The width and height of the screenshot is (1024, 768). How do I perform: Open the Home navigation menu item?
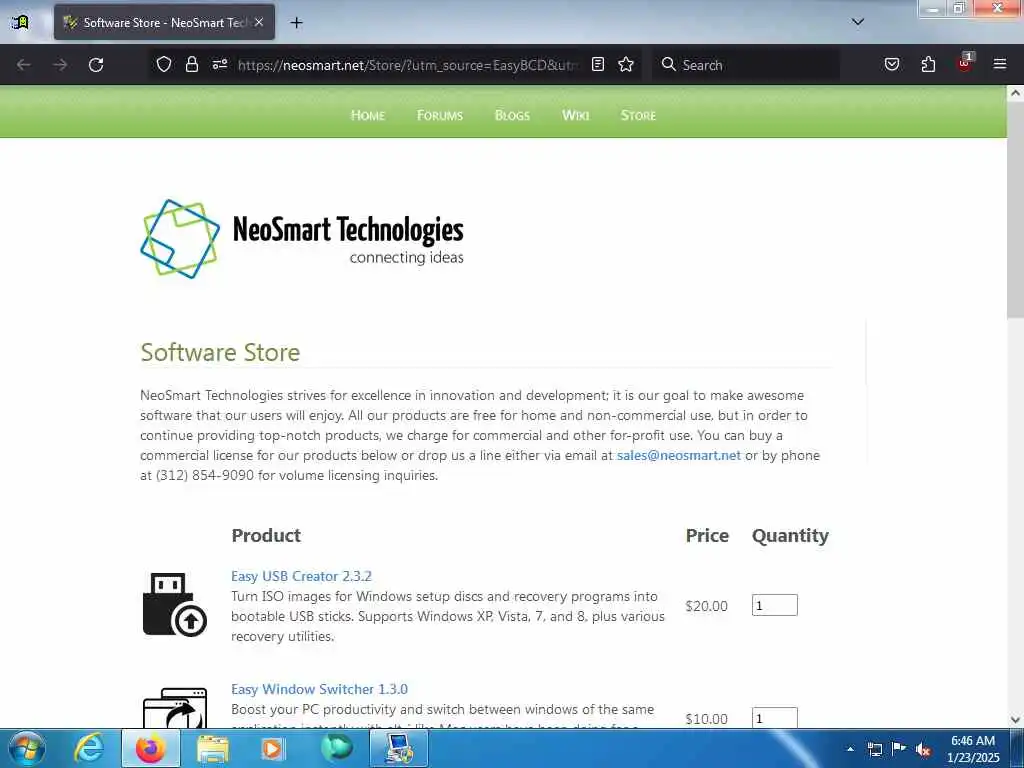click(368, 116)
